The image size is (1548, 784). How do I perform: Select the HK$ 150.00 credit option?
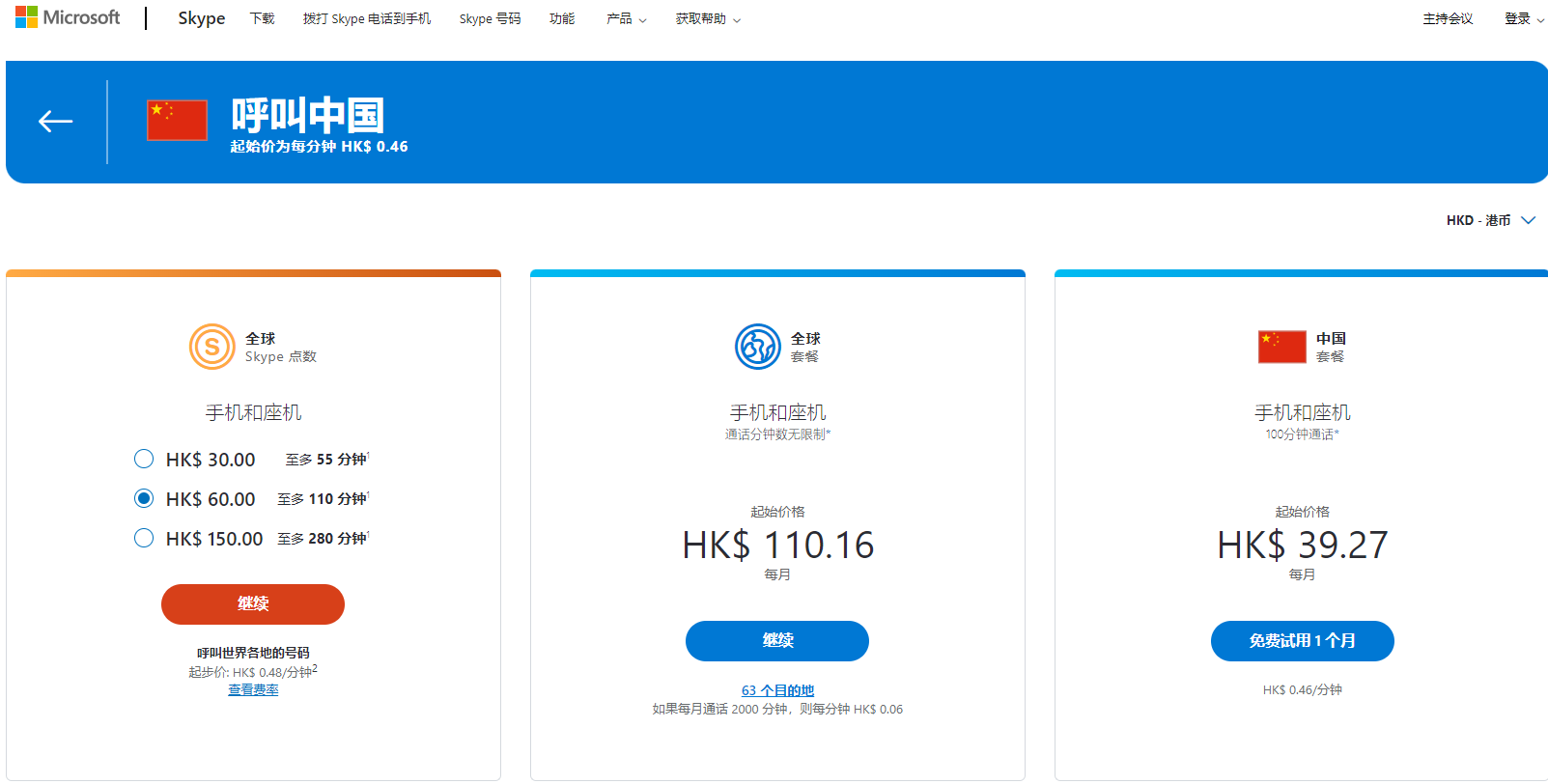(x=144, y=538)
